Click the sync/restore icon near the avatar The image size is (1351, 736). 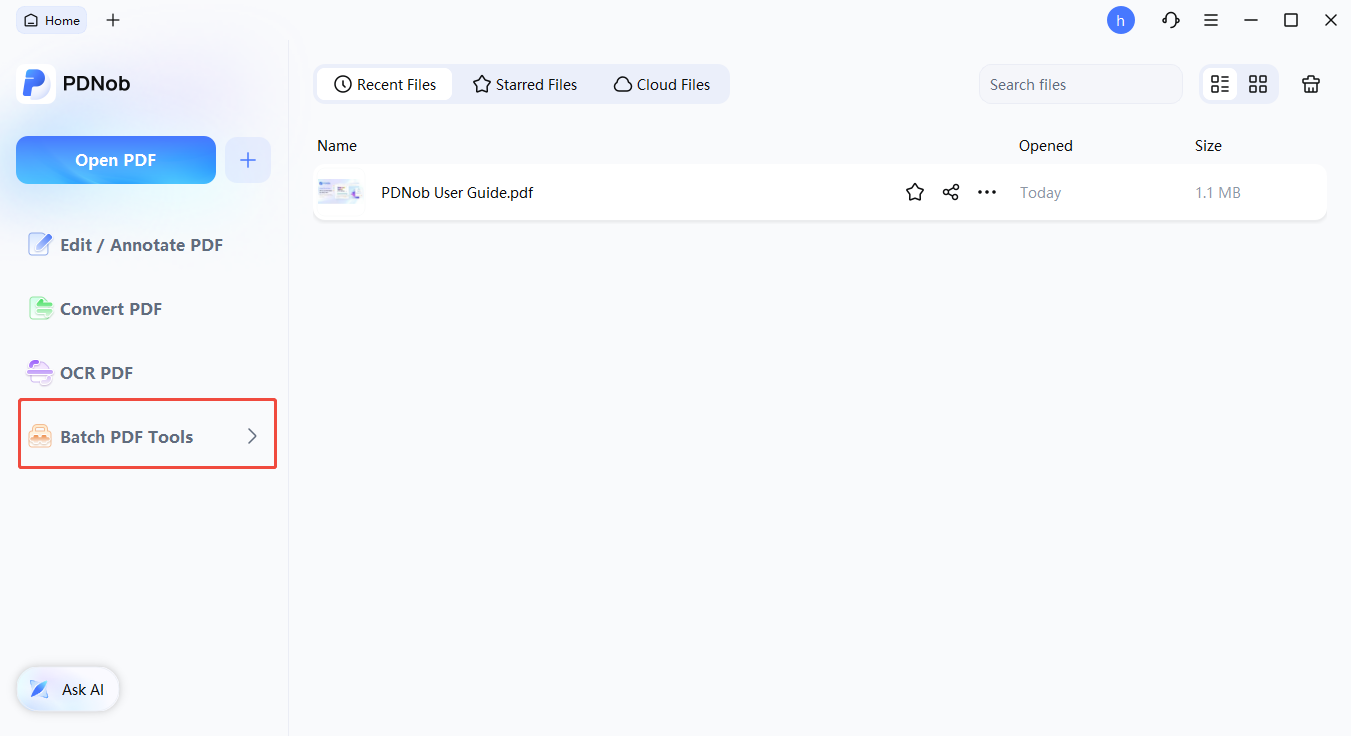pyautogui.click(x=1170, y=20)
